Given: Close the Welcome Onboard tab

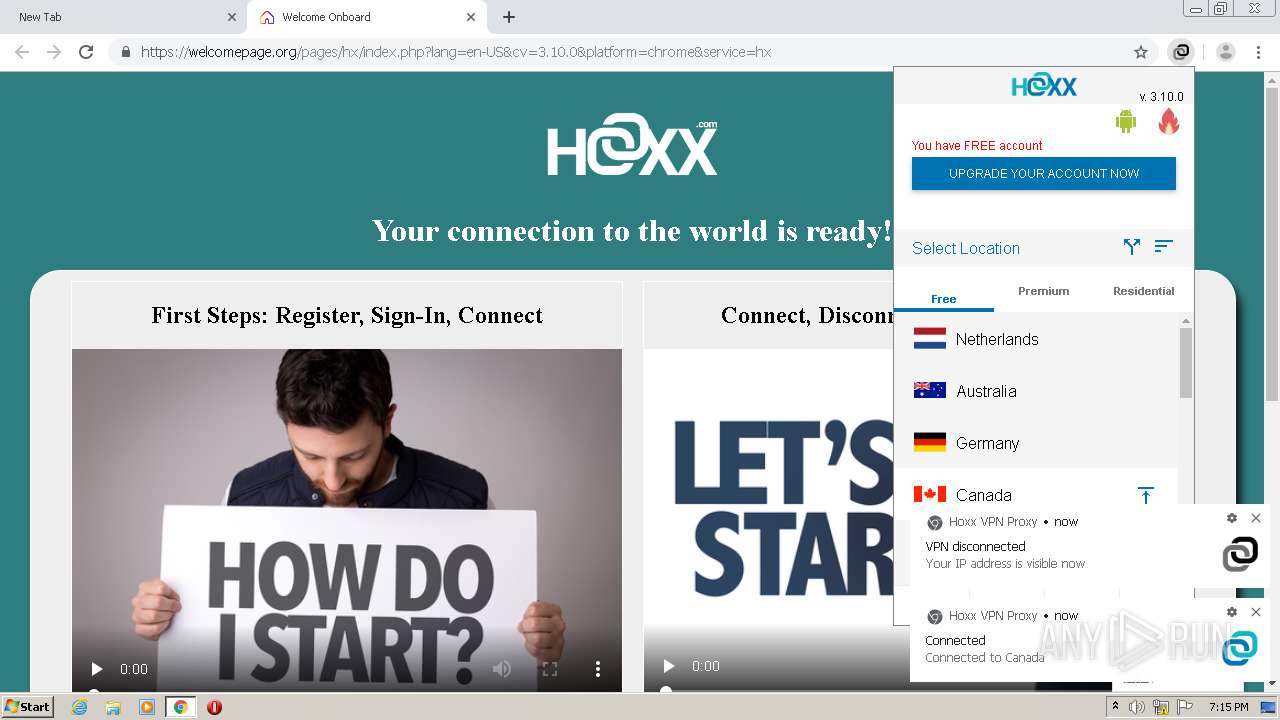Looking at the screenshot, I should [471, 17].
